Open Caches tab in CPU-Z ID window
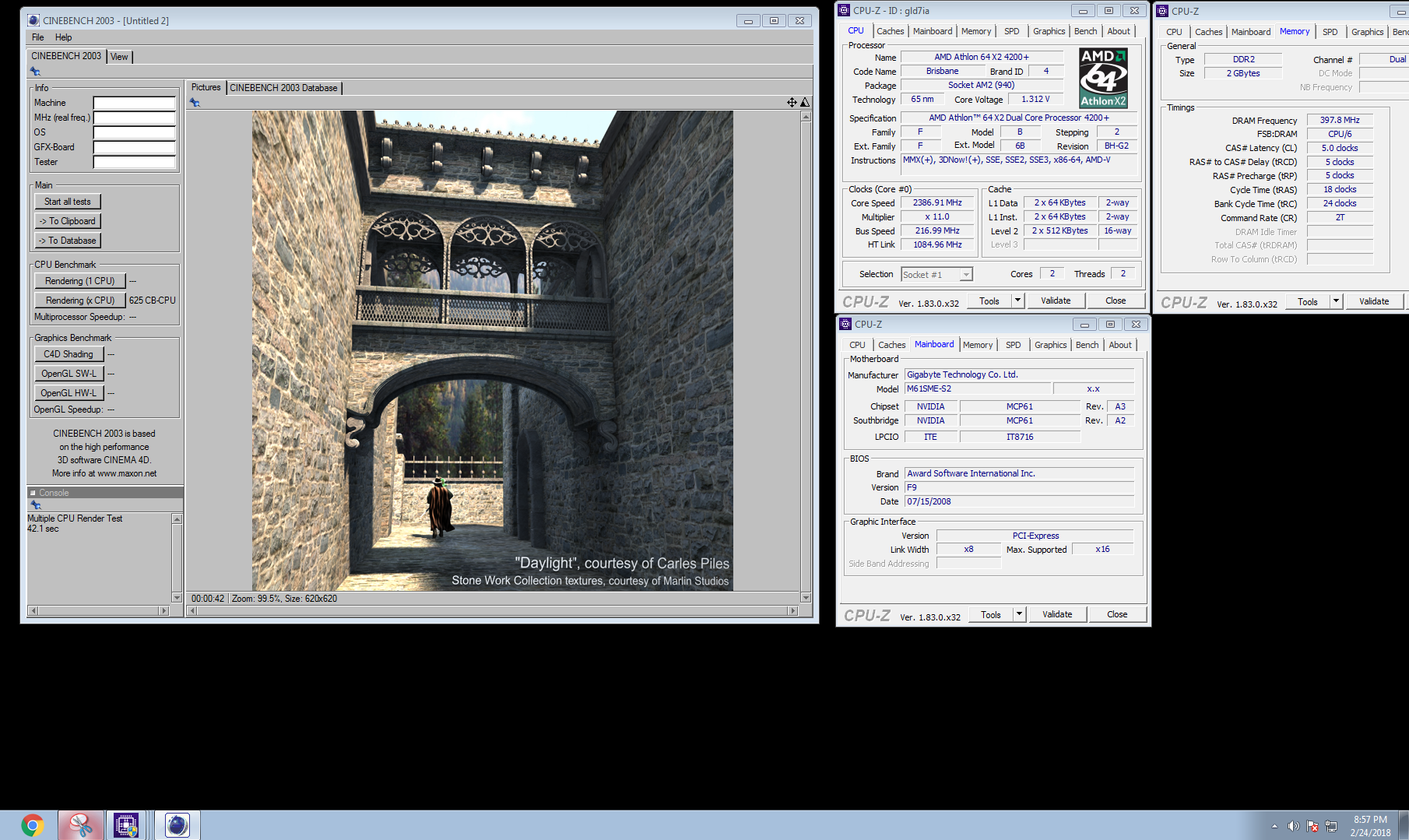The image size is (1409, 840). [x=890, y=31]
